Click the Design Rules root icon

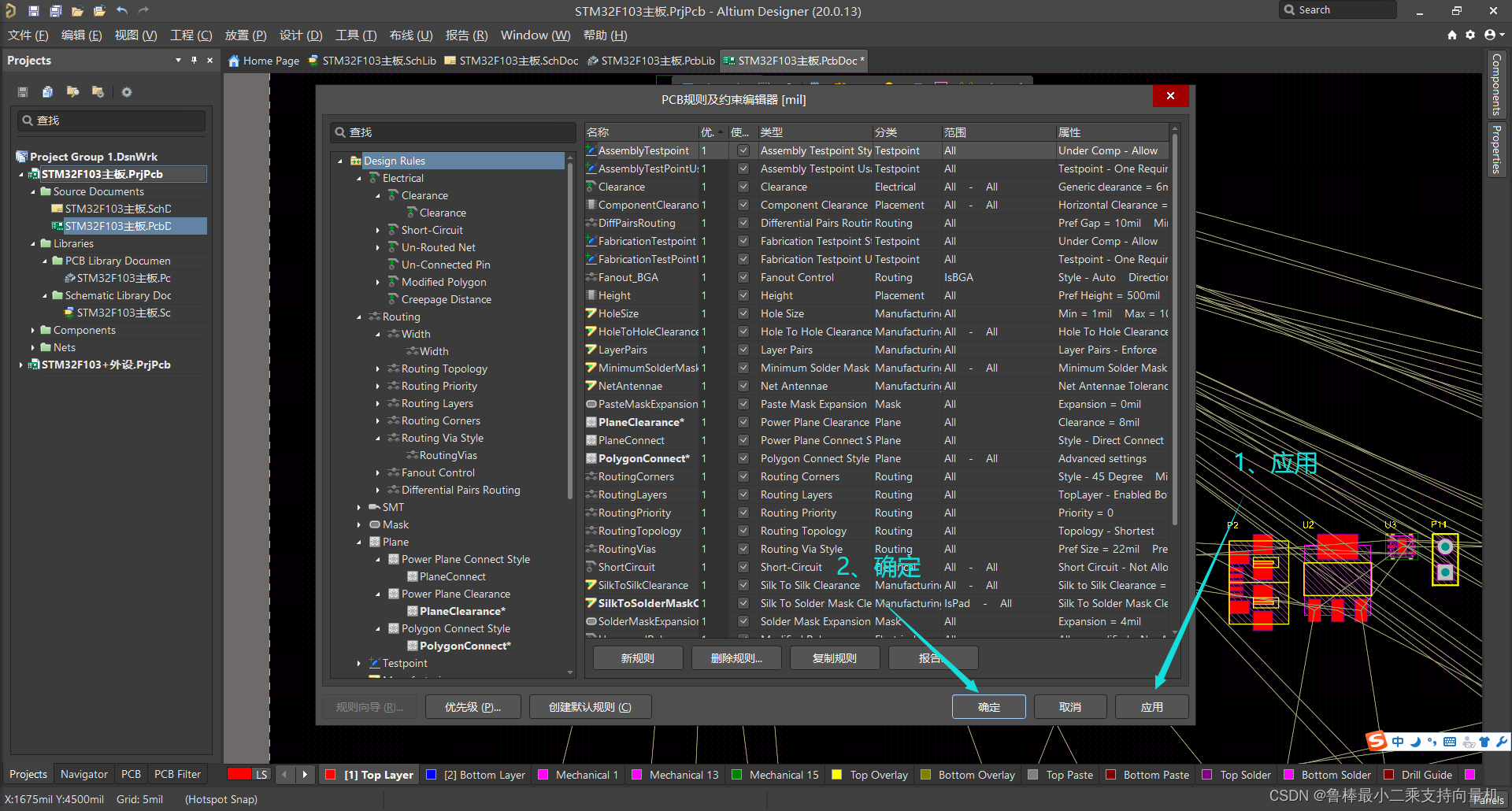tap(356, 161)
